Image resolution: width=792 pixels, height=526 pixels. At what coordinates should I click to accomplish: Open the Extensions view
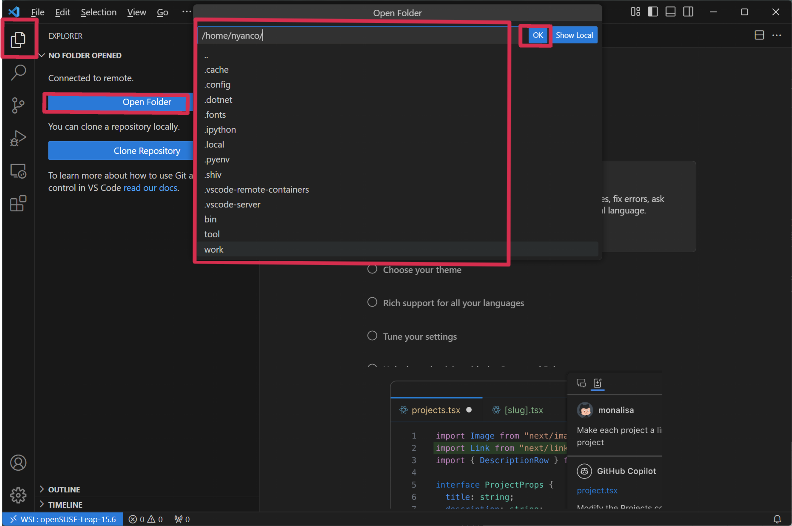point(18,204)
